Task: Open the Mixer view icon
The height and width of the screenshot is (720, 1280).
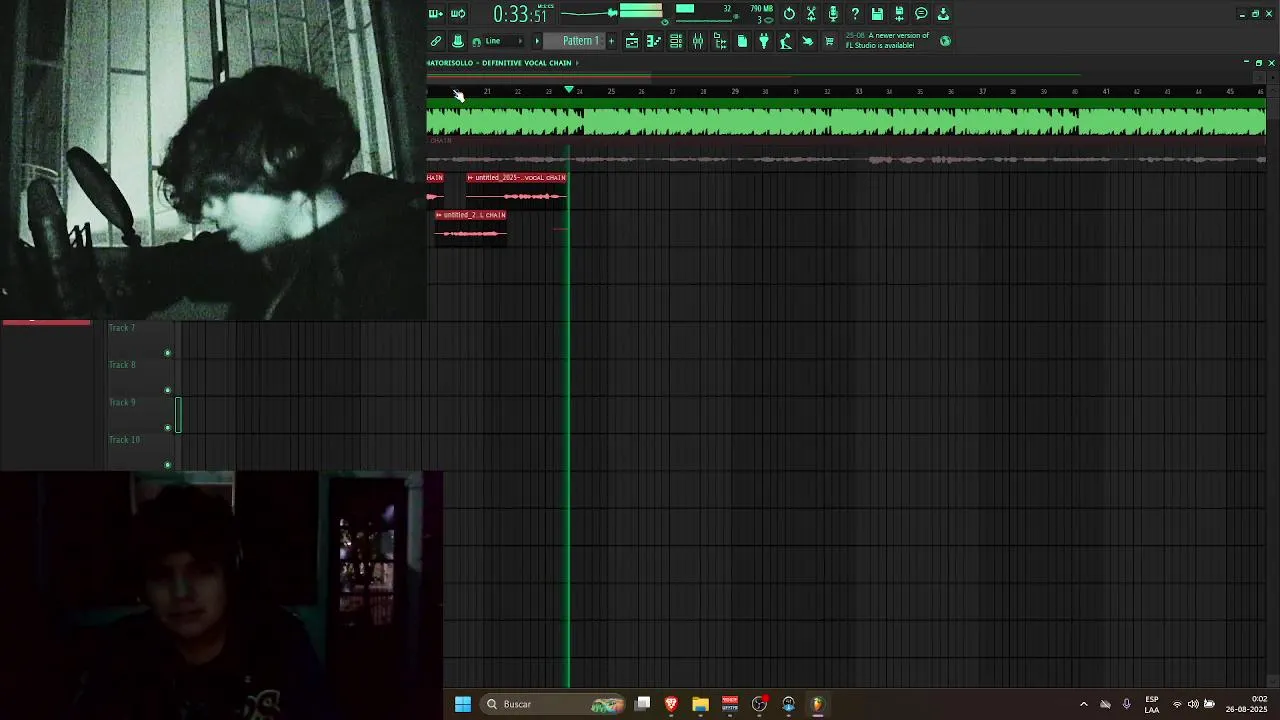Action: pyautogui.click(x=698, y=41)
